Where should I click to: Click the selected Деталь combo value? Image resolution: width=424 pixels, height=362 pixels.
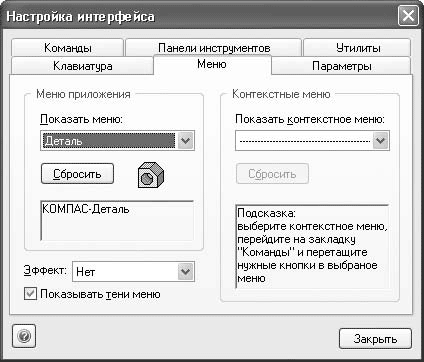tap(109, 141)
